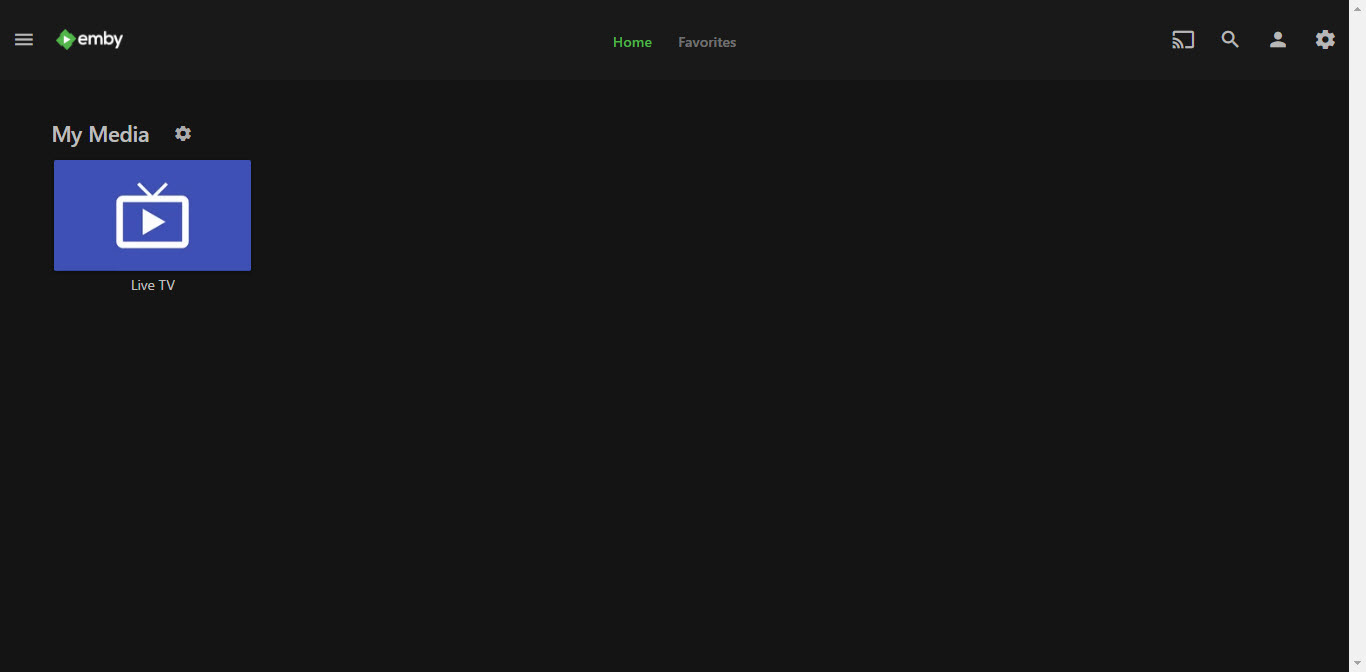This screenshot has height=672, width=1366.
Task: Click the Emby logo
Action: click(90, 40)
